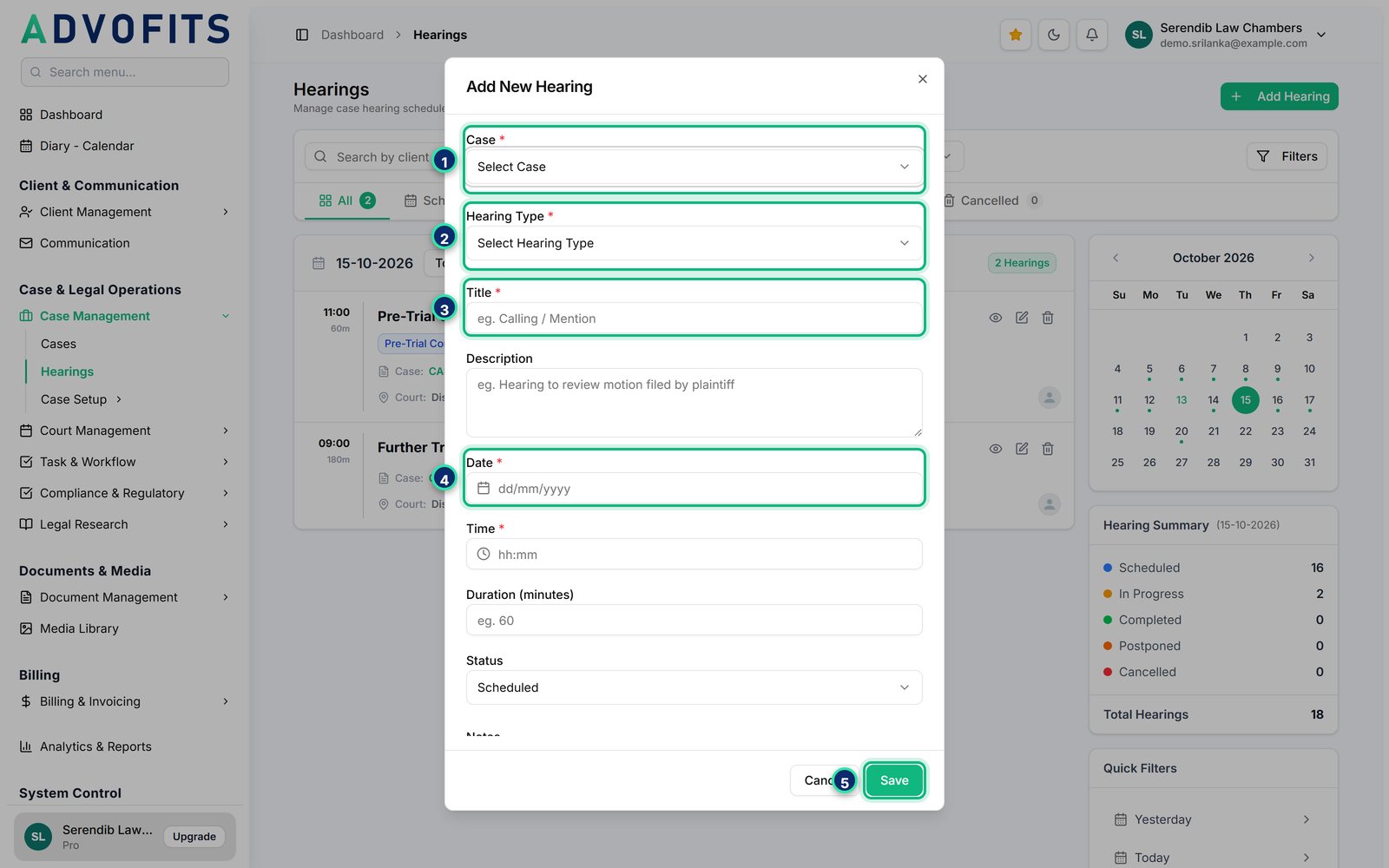The width and height of the screenshot is (1389, 868).
Task: View Pre-Trial hearing eye icon
Action: click(996, 318)
